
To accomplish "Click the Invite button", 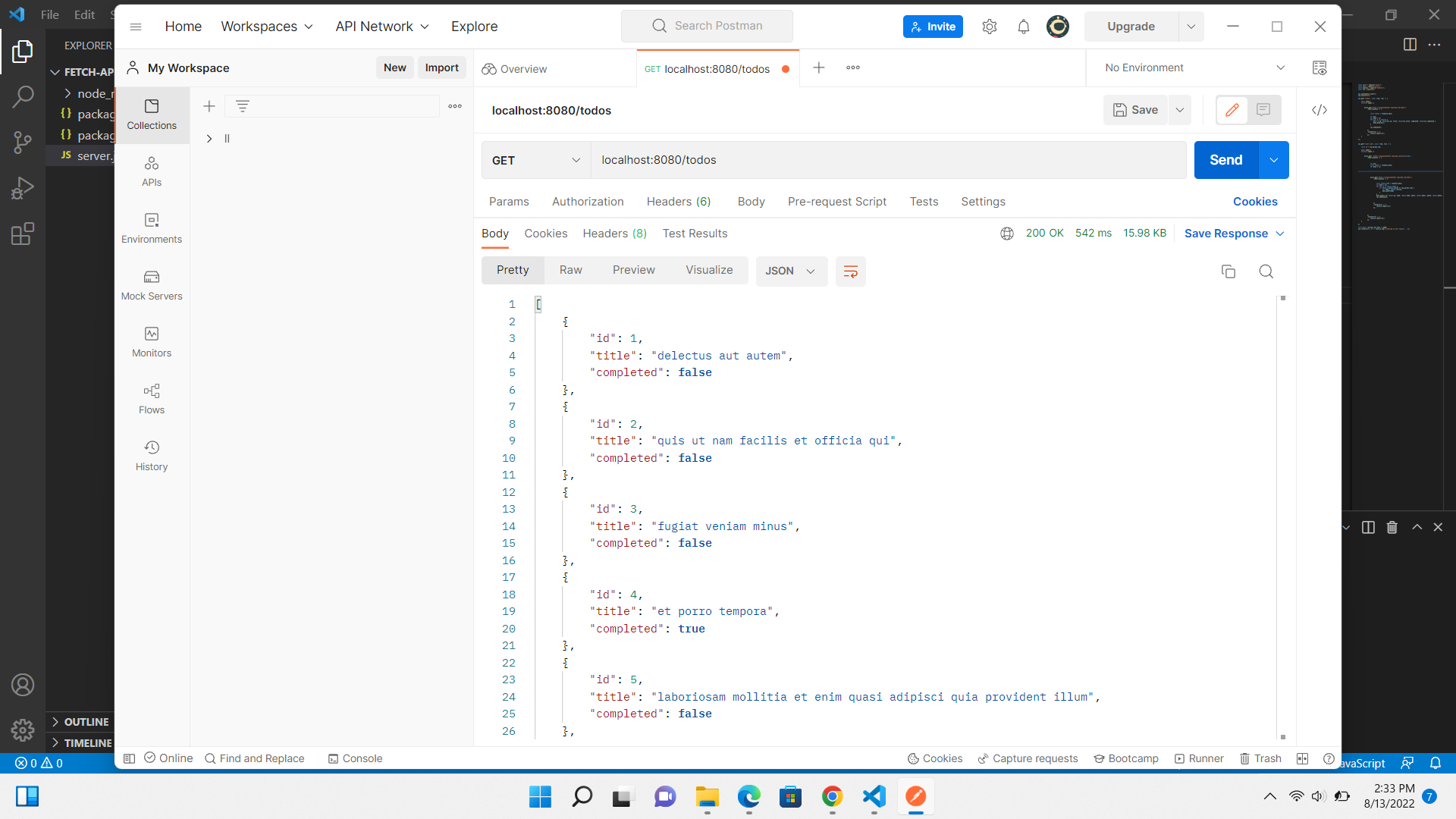I will (933, 27).
